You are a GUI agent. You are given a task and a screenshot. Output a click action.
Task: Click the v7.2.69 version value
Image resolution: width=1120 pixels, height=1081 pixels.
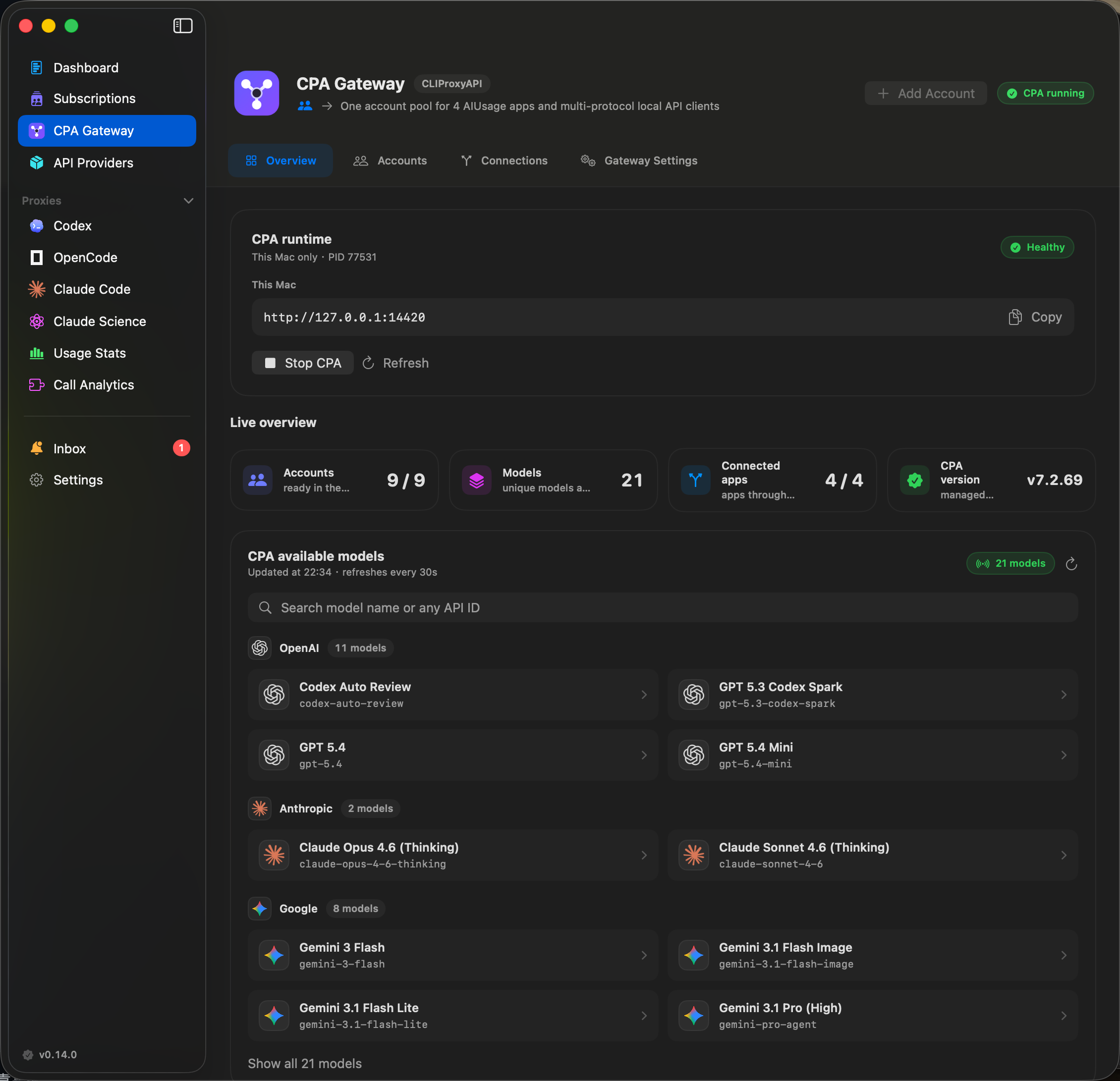click(x=1054, y=480)
